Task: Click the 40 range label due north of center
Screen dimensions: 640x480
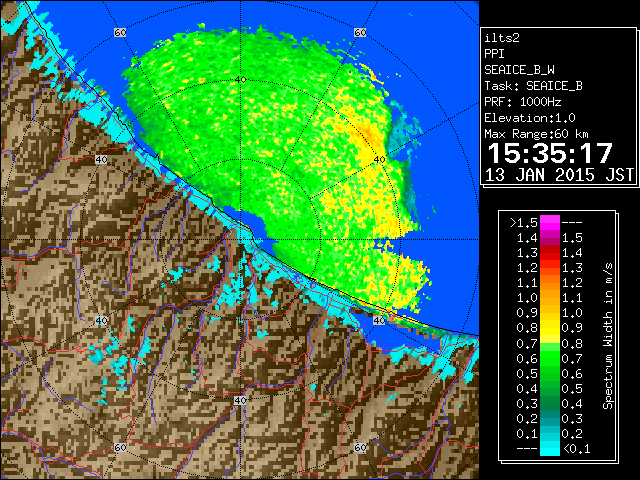Action: click(x=240, y=80)
